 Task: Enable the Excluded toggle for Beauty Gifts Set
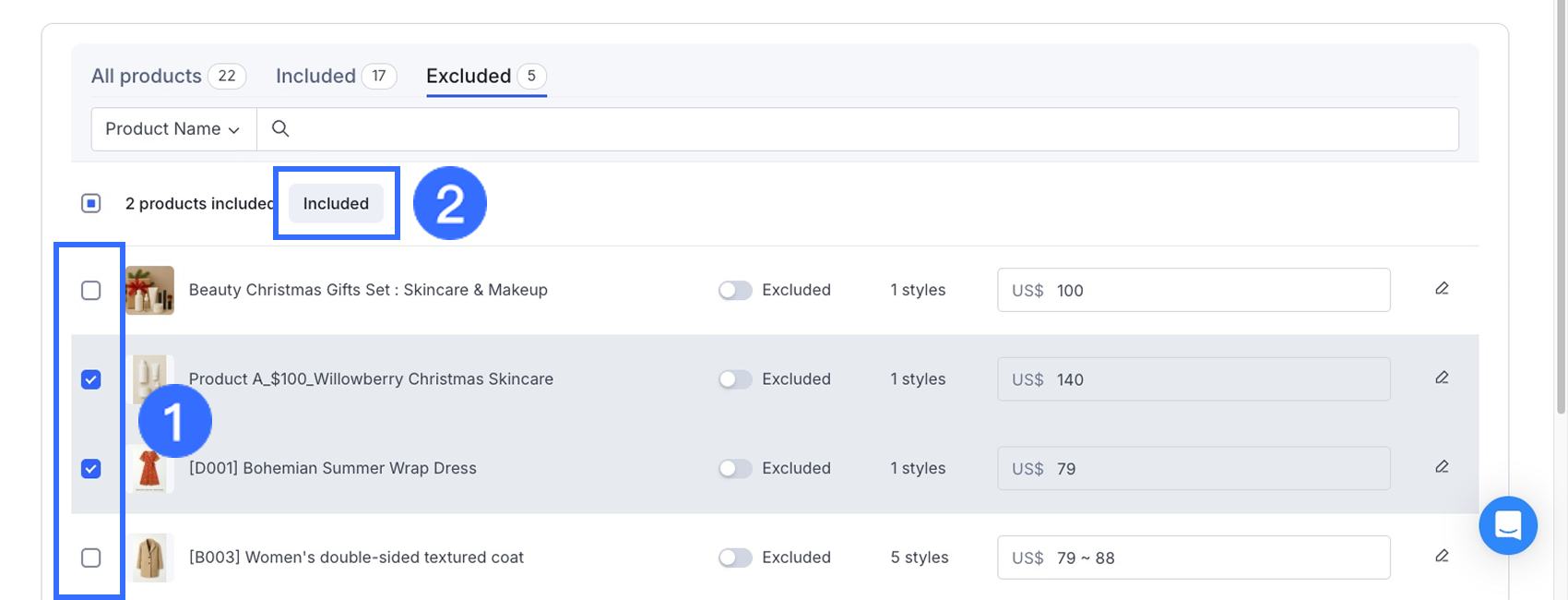click(x=735, y=291)
